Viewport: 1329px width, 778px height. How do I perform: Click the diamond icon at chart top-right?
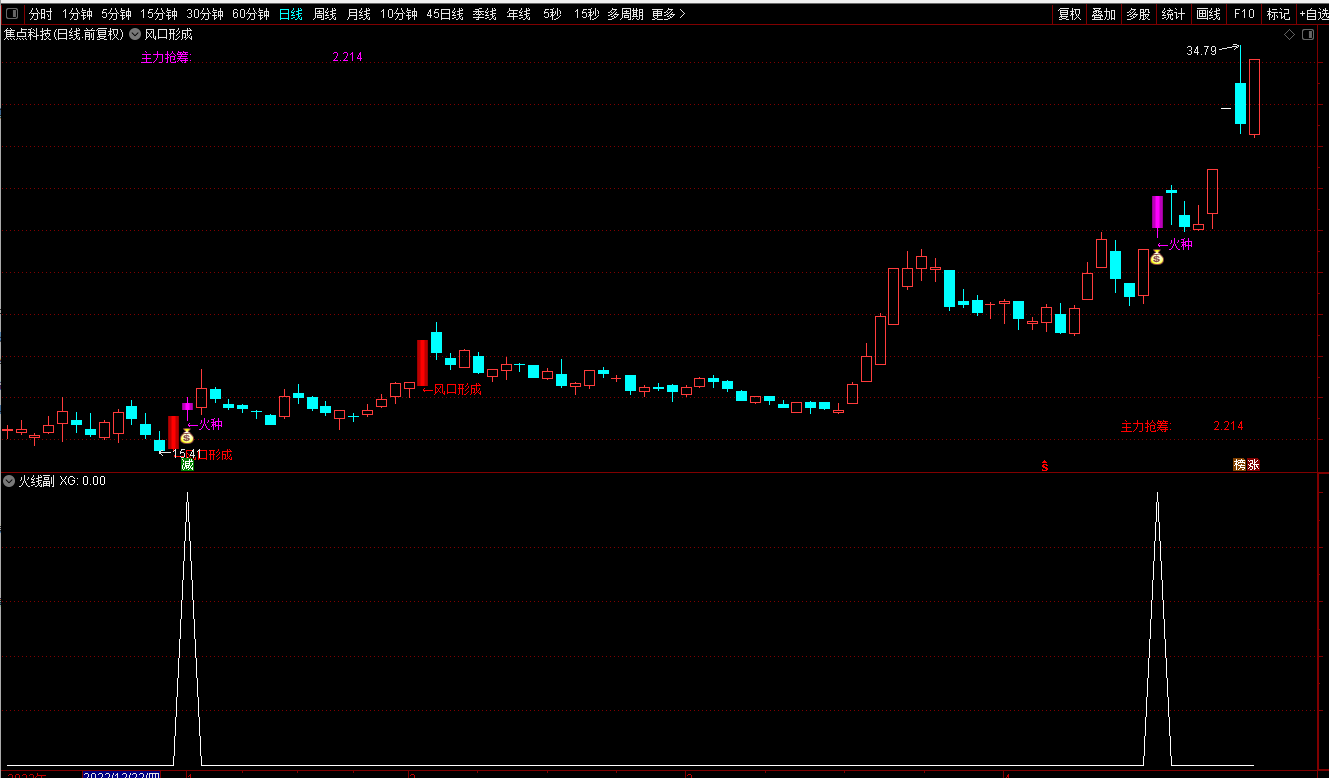coord(1290,35)
